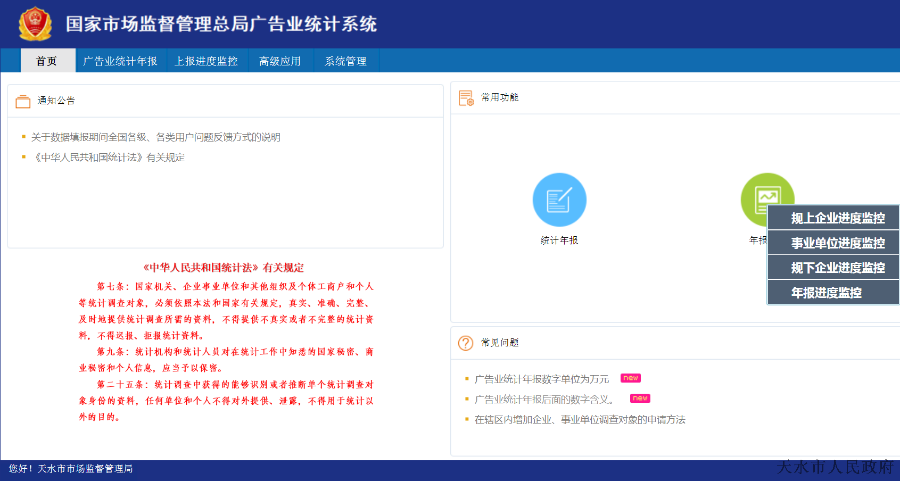Click new badge beside 数字单位为万元 entry
900x481 pixels.
tap(630, 378)
